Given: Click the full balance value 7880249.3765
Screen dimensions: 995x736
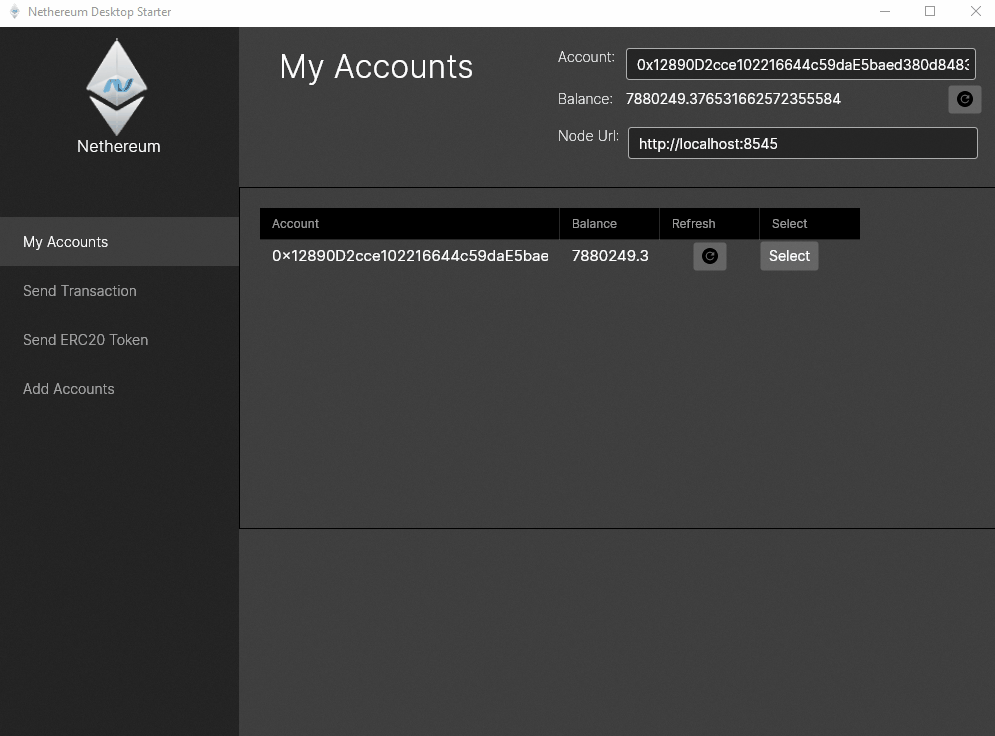Looking at the screenshot, I should coord(733,99).
